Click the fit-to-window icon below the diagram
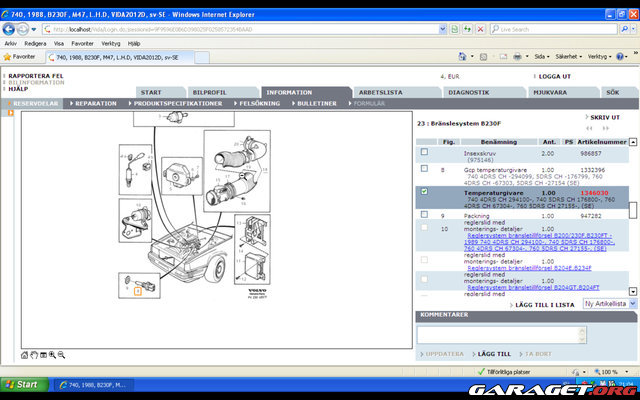Viewport: 640px width, 400px height. [45, 354]
